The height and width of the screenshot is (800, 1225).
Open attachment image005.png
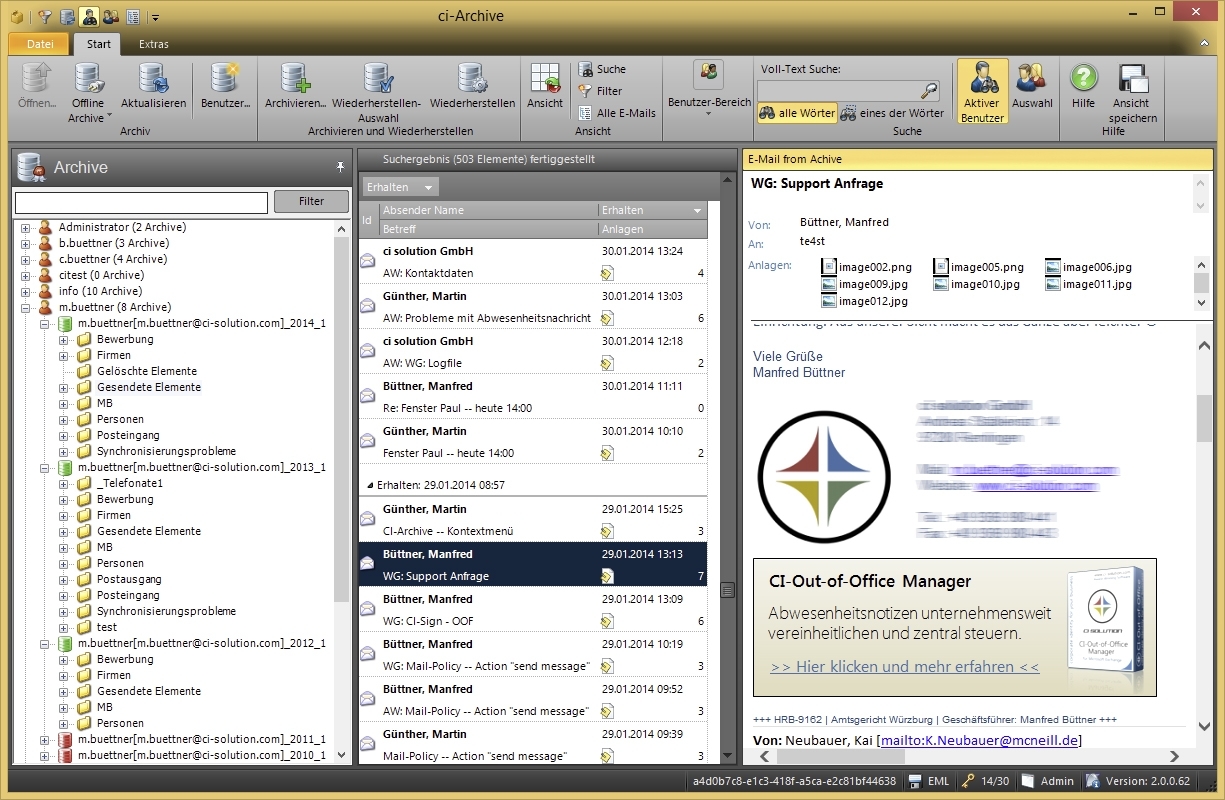(x=978, y=267)
